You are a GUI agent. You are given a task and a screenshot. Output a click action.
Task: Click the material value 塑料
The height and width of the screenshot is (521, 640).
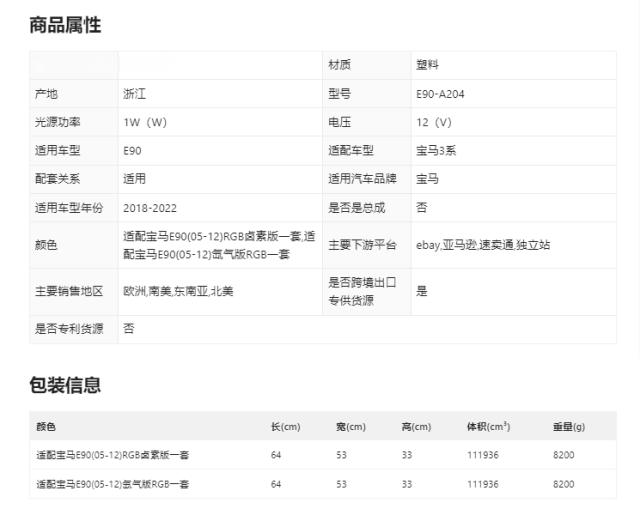[x=427, y=65]
